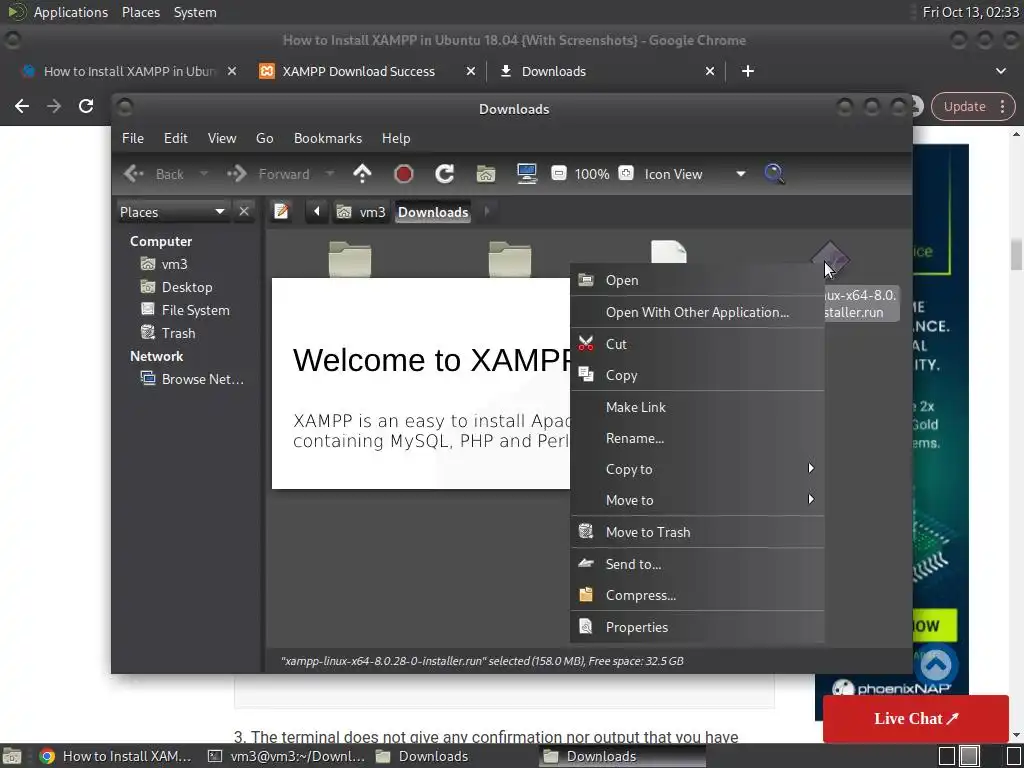
Task: Open Back history dropdown arrow
Action: [204, 174]
